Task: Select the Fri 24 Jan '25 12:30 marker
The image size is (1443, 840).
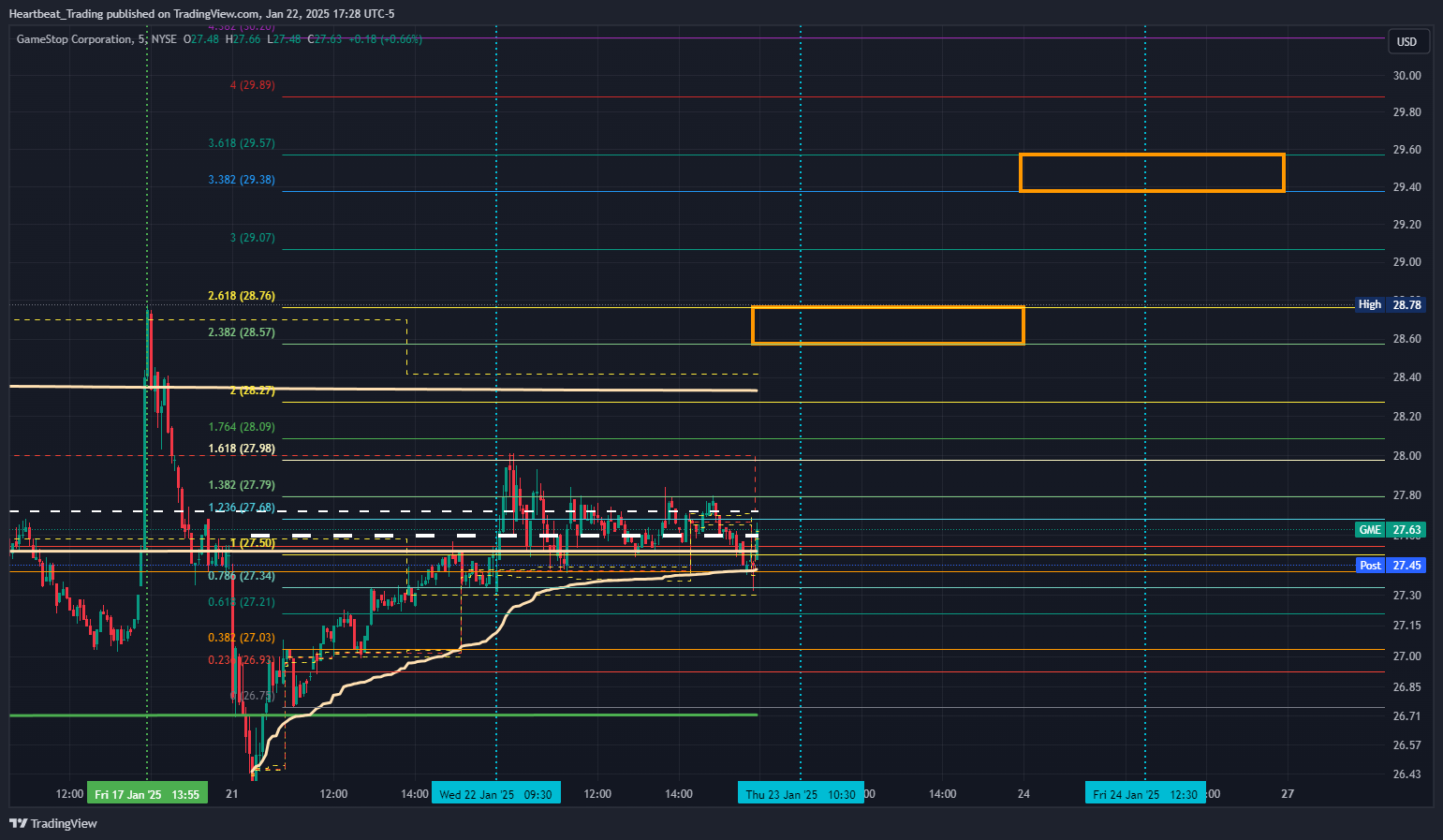Action: (1145, 794)
